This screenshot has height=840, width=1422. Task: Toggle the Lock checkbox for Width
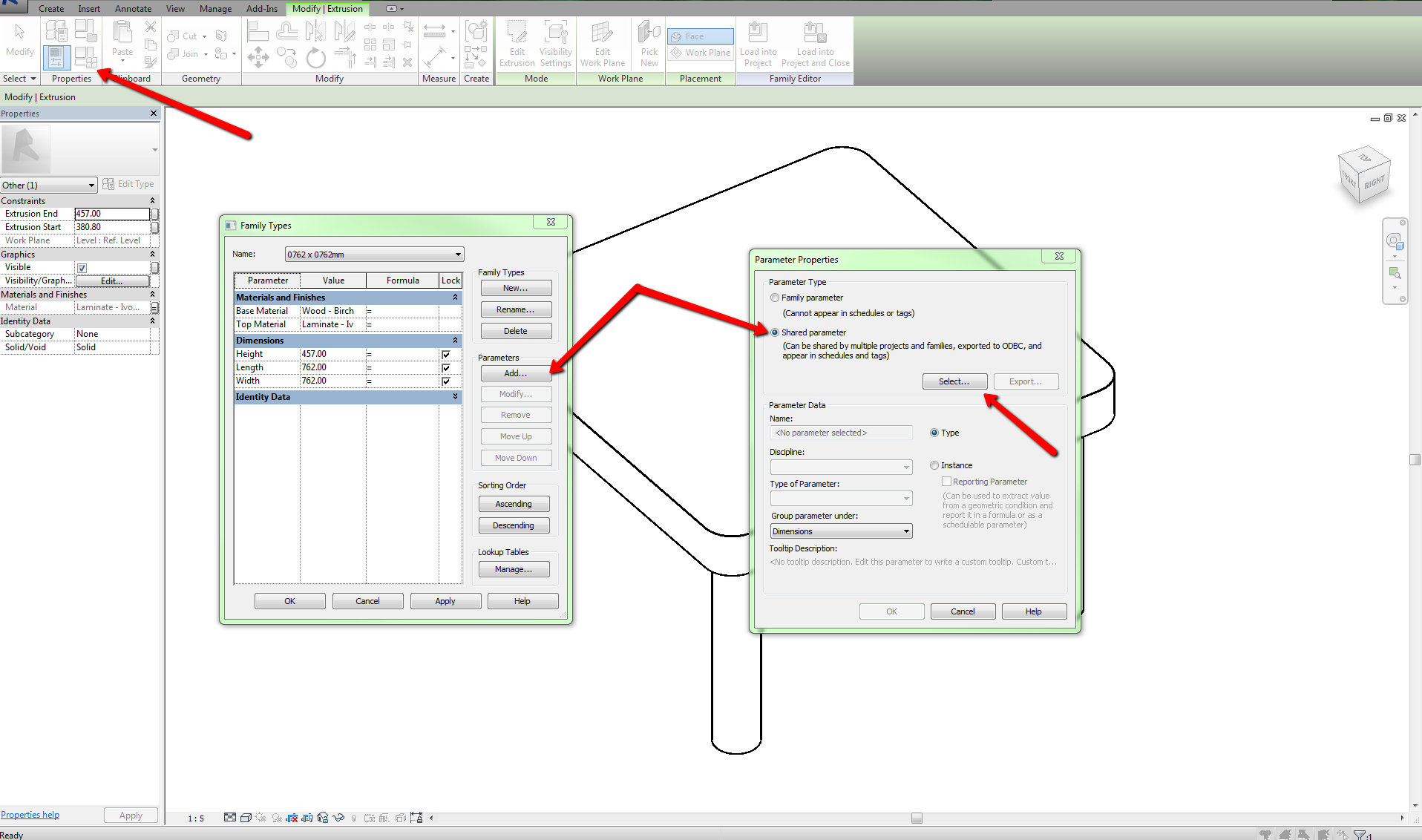pos(446,381)
